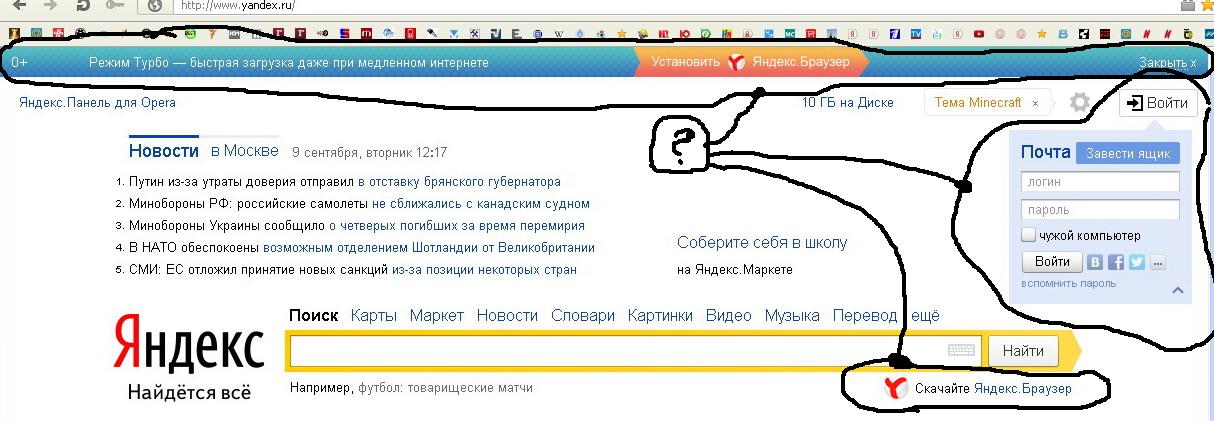The width and height of the screenshot is (1214, 421).
Task: Focus the логин input field
Action: pos(1100,182)
